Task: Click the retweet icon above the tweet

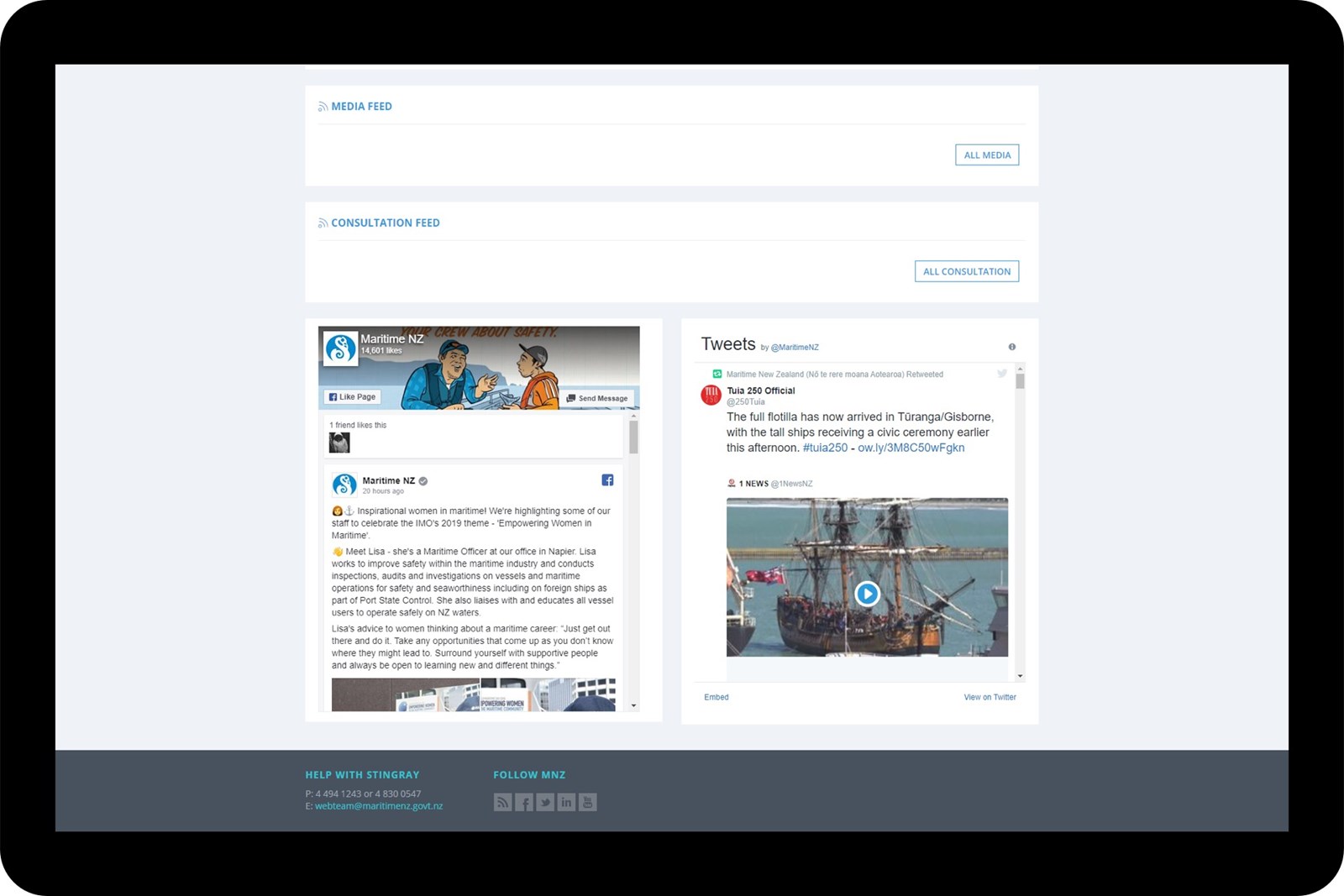Action: tap(717, 375)
